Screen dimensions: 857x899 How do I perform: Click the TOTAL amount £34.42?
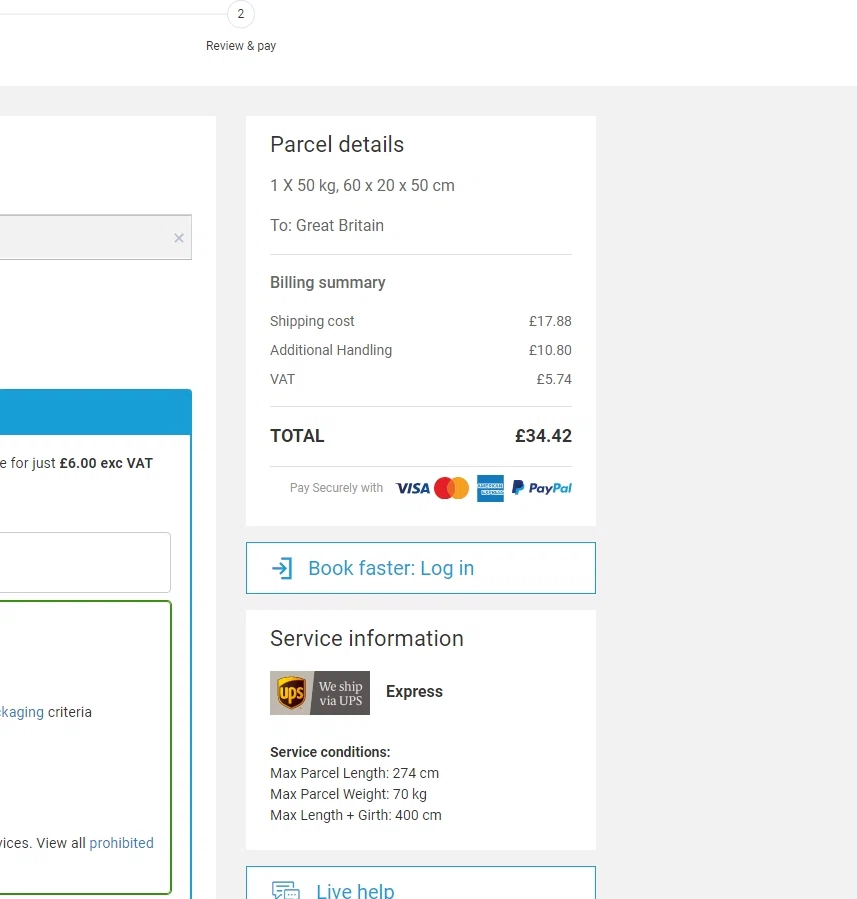[x=543, y=436]
